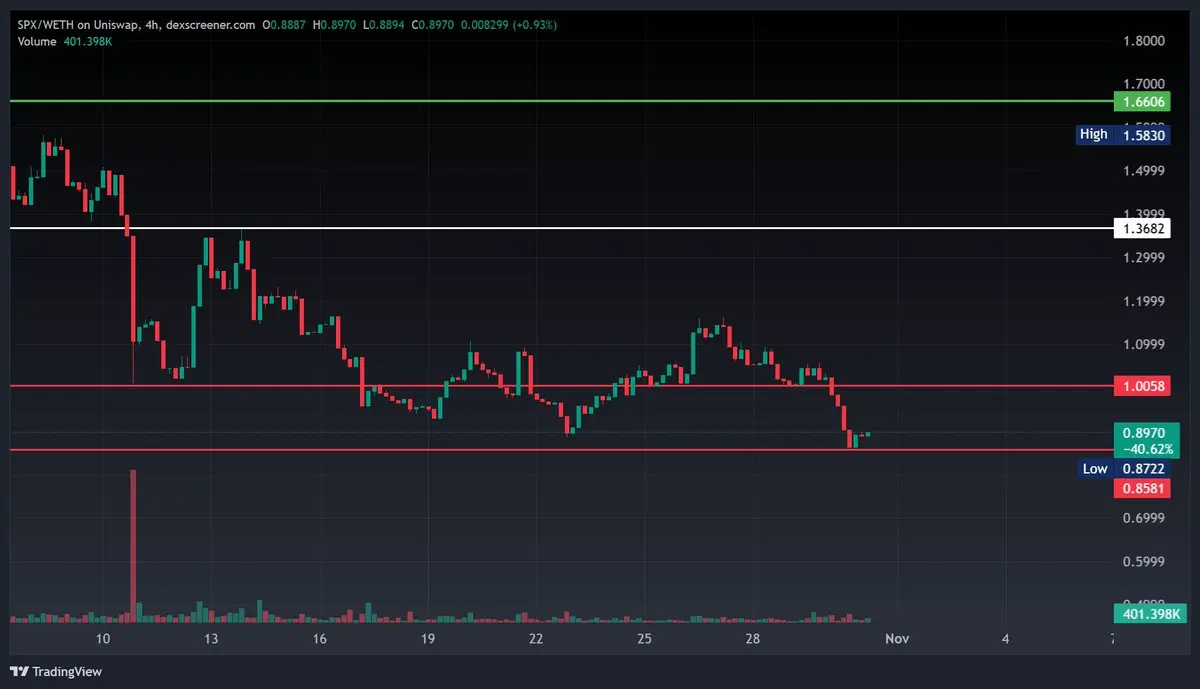The height and width of the screenshot is (689, 1200).
Task: Click the 0.6999 price axis value
Action: click(1145, 518)
